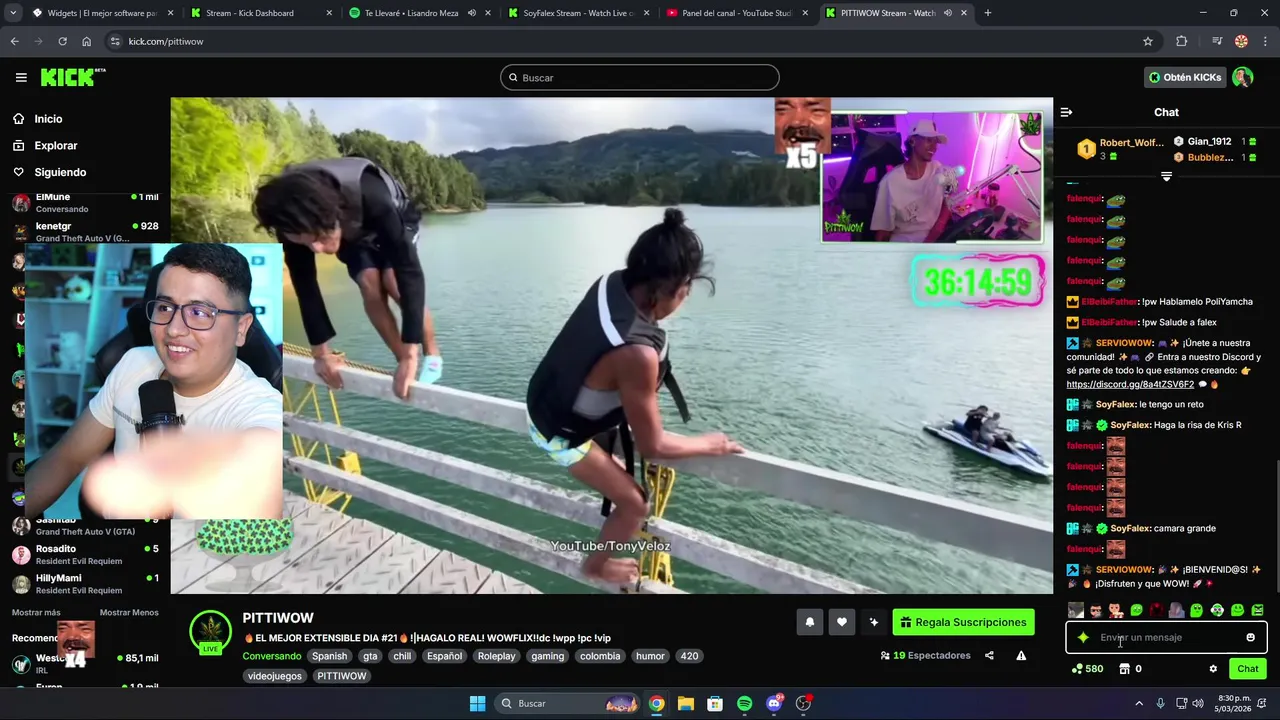Mute the PITTIWOW Stream tab audio

click(947, 13)
